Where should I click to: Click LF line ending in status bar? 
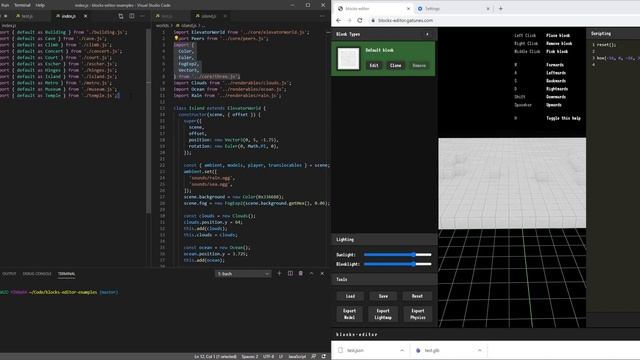281,356
